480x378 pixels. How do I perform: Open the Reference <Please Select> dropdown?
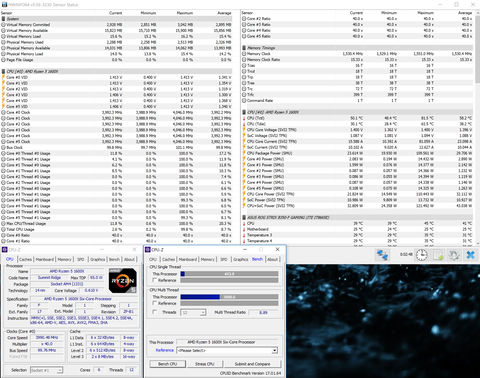227,350
